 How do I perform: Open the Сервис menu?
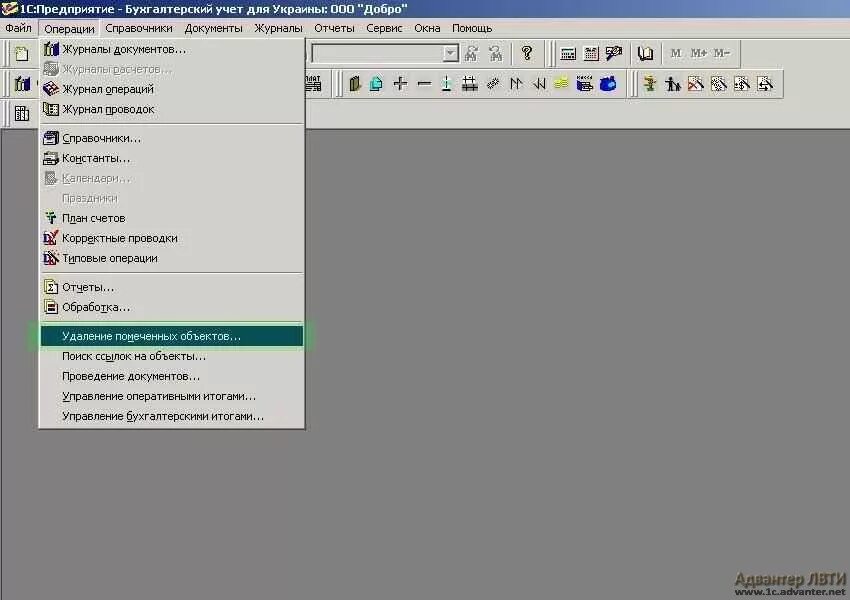[384, 28]
